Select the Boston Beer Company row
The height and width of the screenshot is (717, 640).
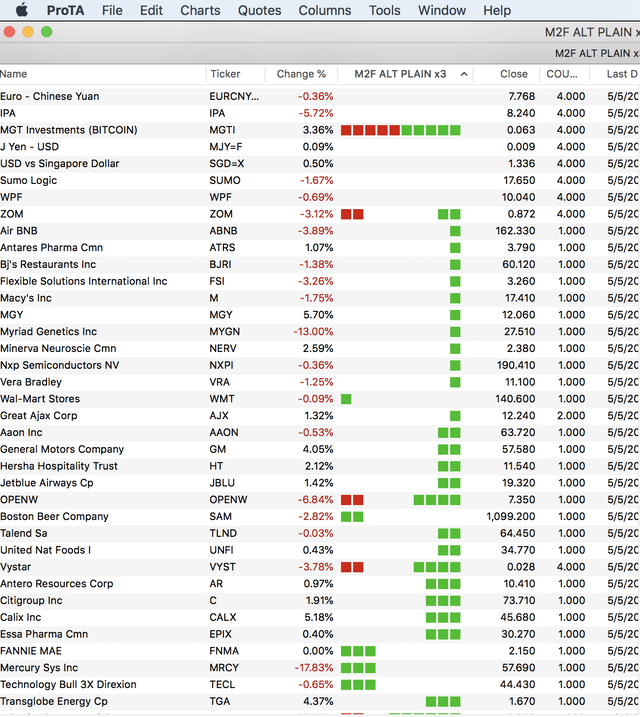(320, 517)
